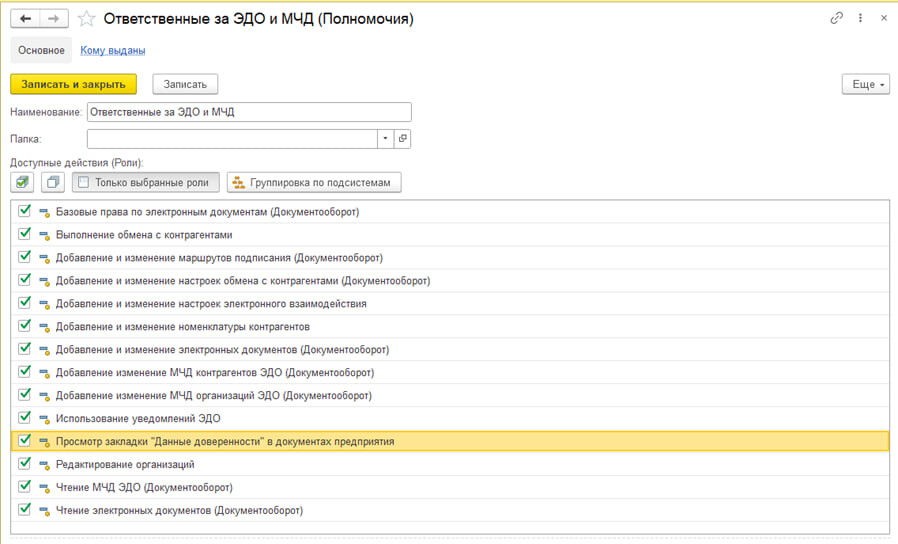Copy link with the chain icon

tap(836, 18)
